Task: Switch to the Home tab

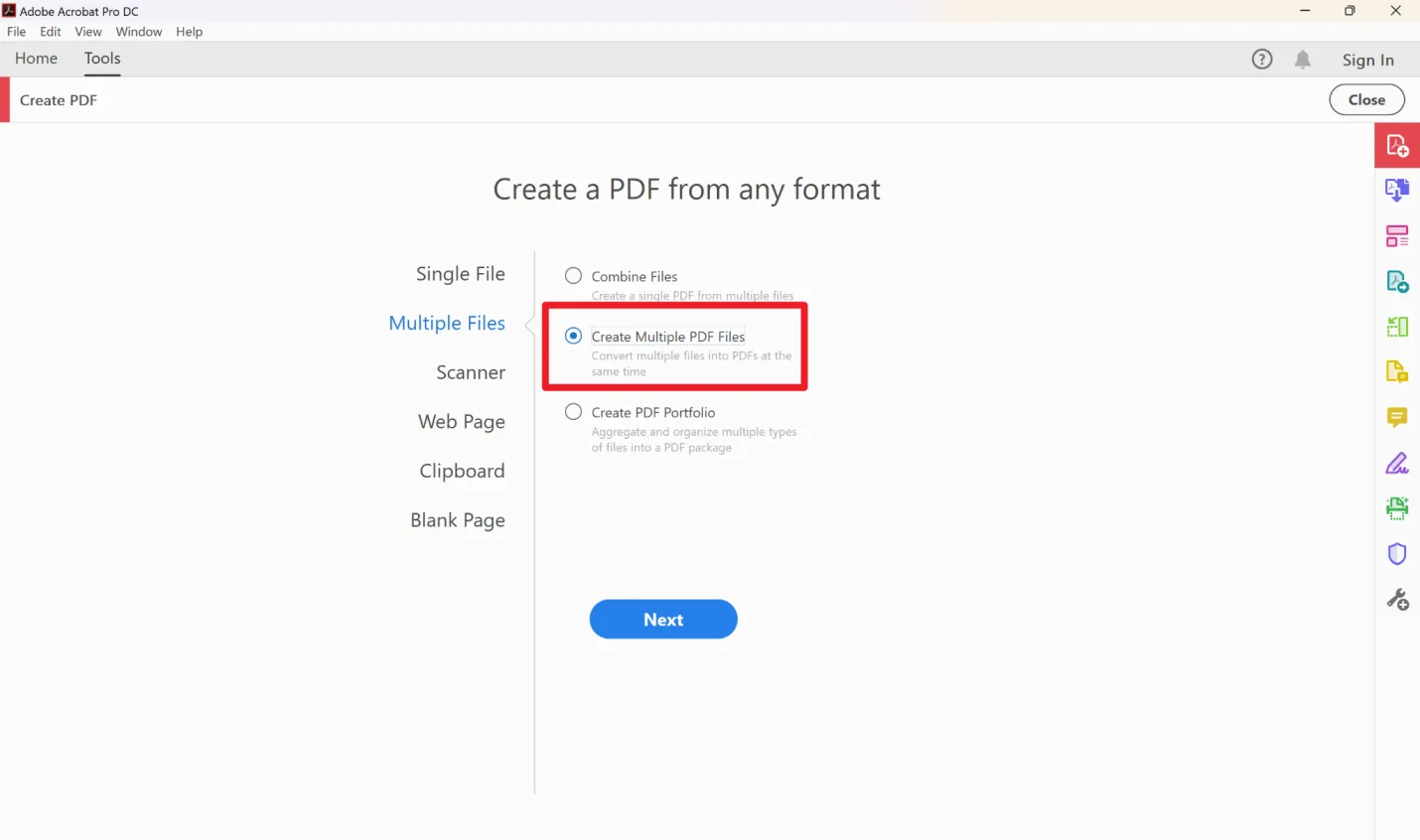Action: click(36, 59)
